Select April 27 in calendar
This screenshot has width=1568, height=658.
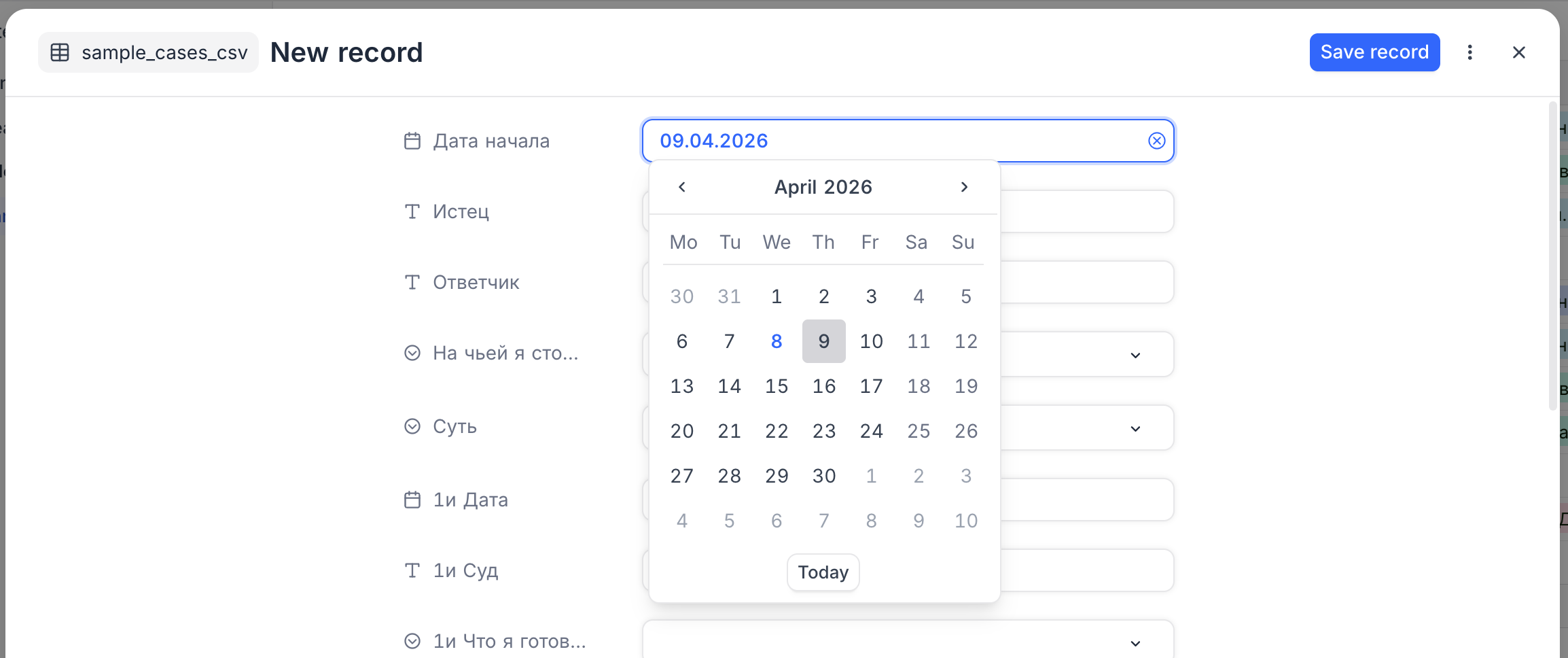pos(682,476)
